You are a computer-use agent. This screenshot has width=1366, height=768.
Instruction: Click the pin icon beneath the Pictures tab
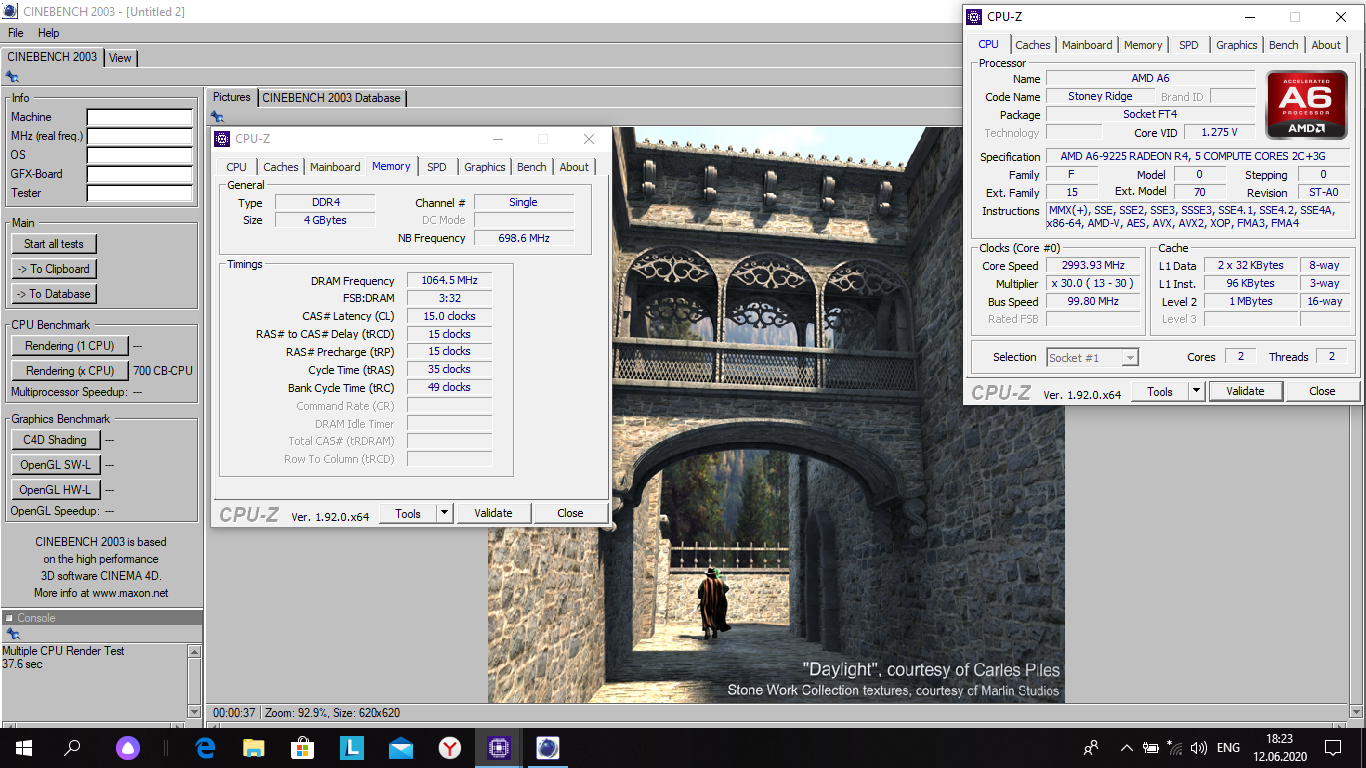(217, 117)
